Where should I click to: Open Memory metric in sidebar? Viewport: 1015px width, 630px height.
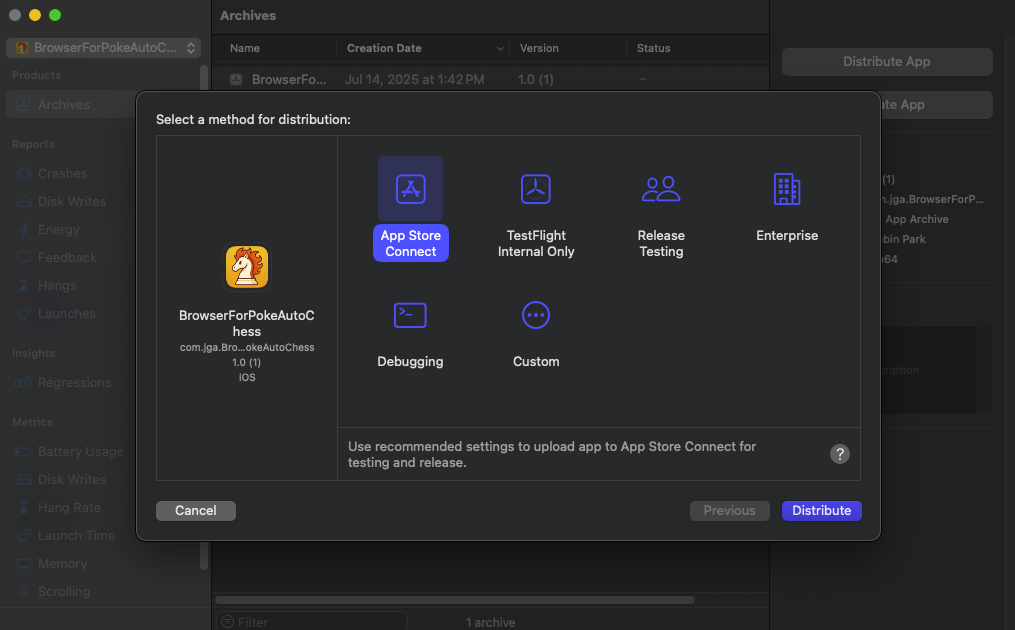click(x=62, y=563)
